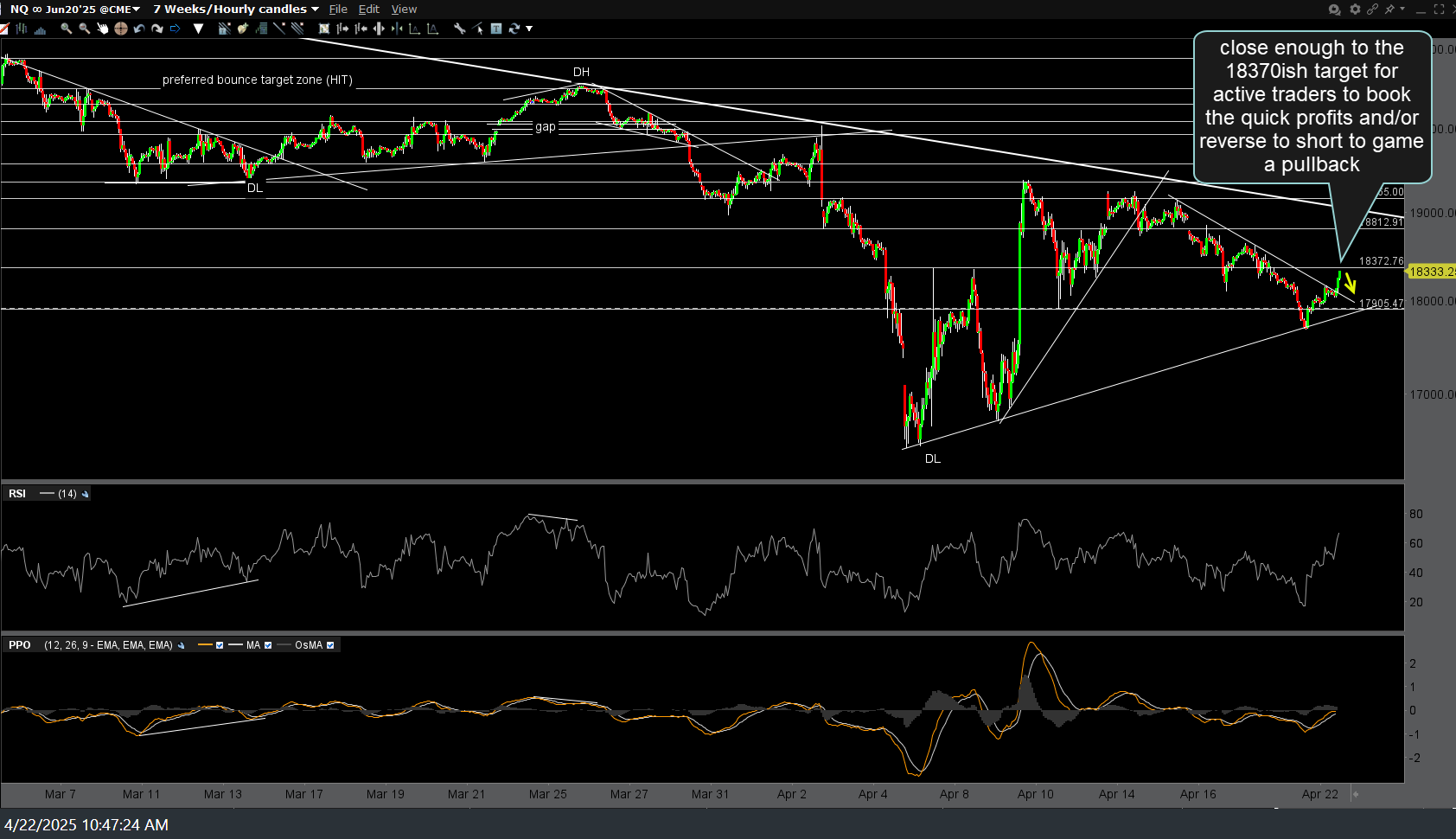
Task: Uncheck the orange PPO line checkbox
Action: point(220,644)
